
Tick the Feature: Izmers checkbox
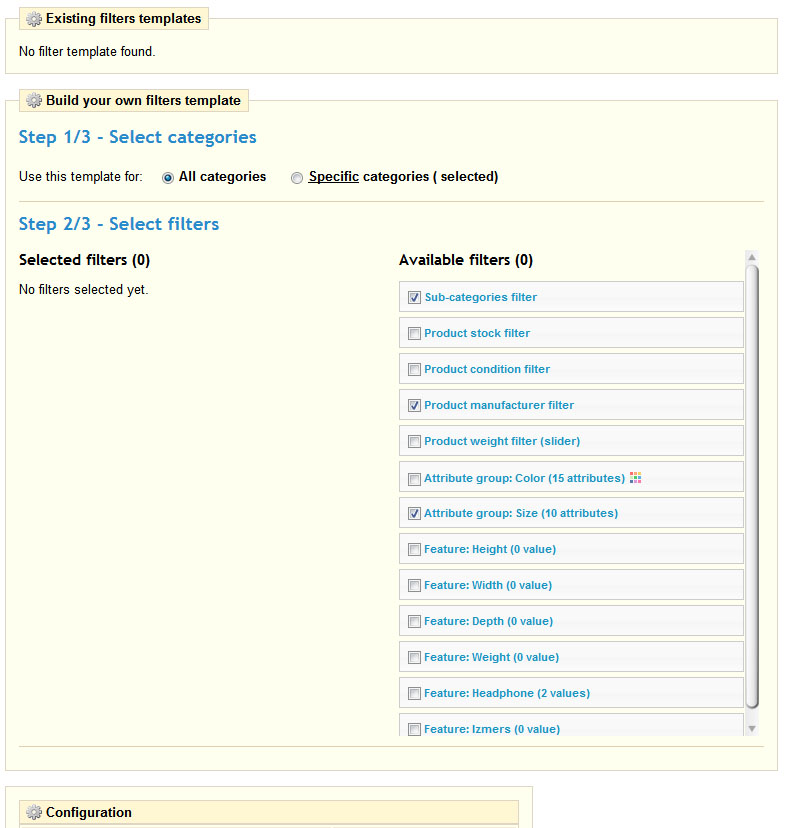(414, 729)
